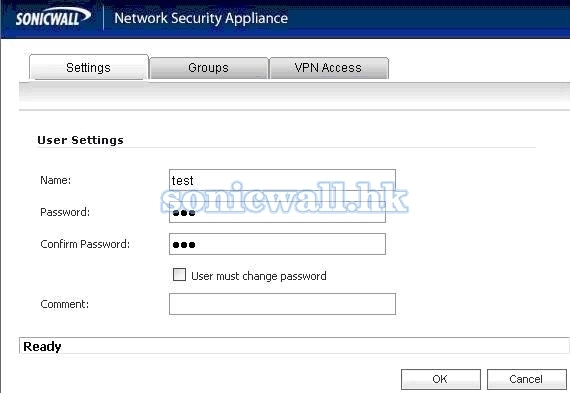Select the Confirm Password input box
This screenshot has width=570, height=393.
coord(277,244)
